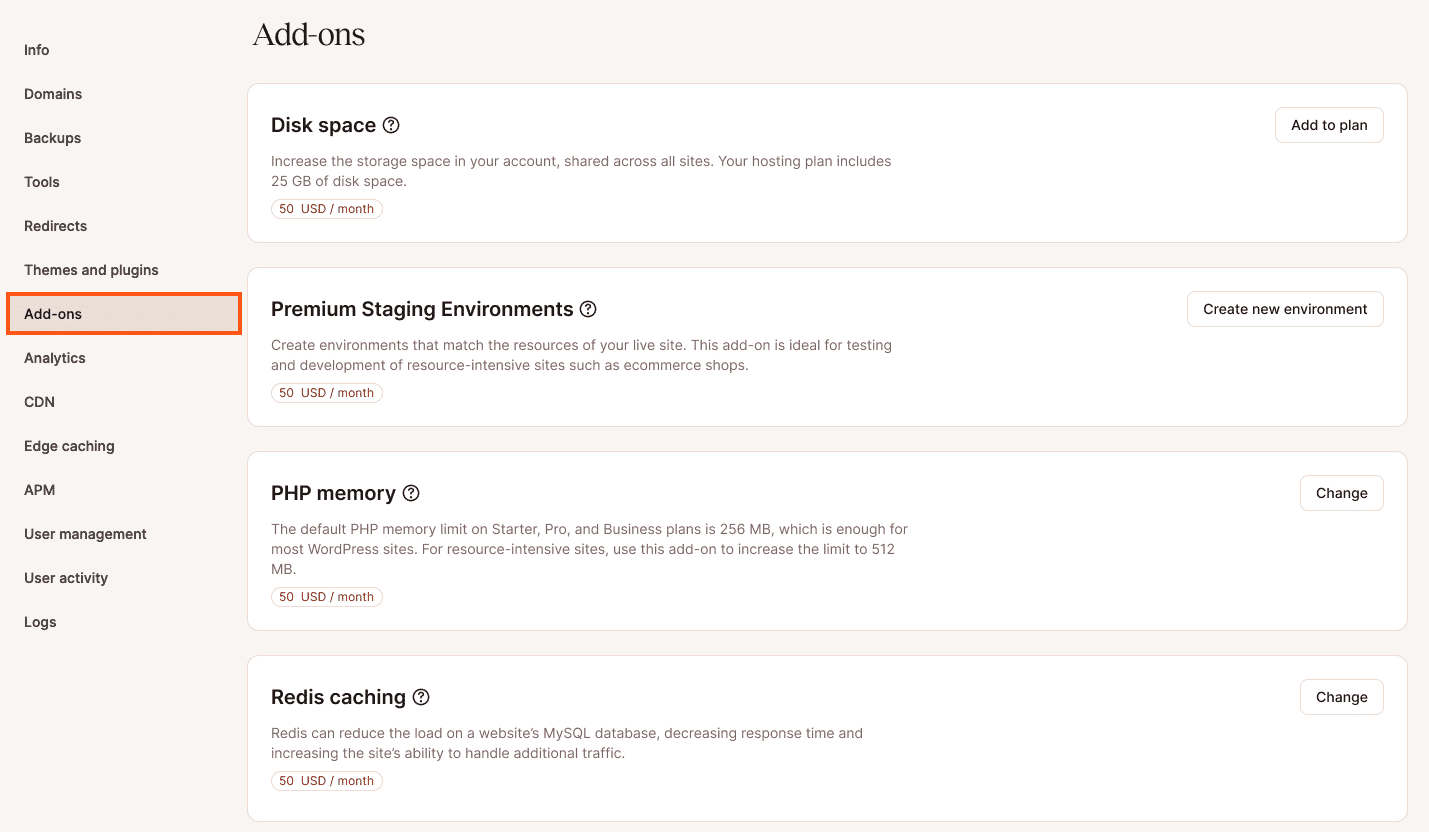Screen dimensions: 1429x832
Task: Open User management in sidebar
Action: [85, 534]
